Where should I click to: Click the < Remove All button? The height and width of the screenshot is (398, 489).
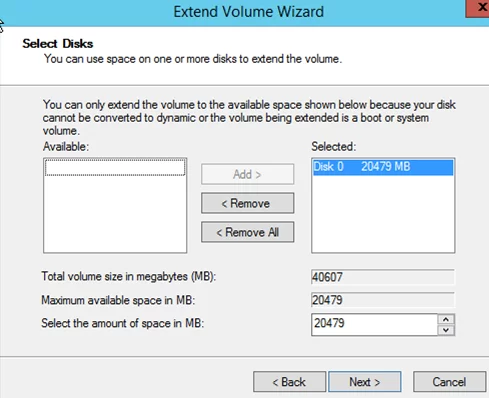[248, 232]
